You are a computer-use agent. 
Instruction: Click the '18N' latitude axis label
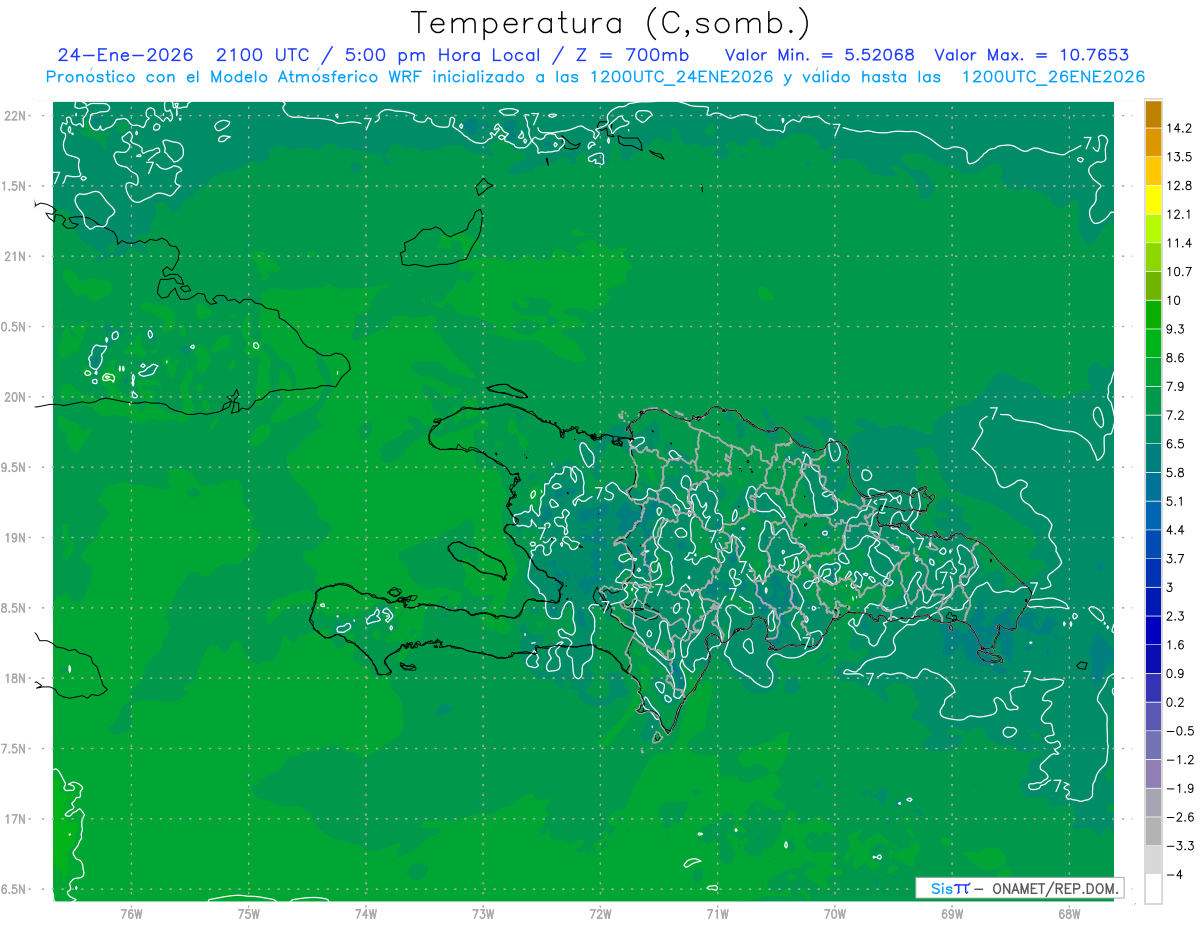click(15, 679)
